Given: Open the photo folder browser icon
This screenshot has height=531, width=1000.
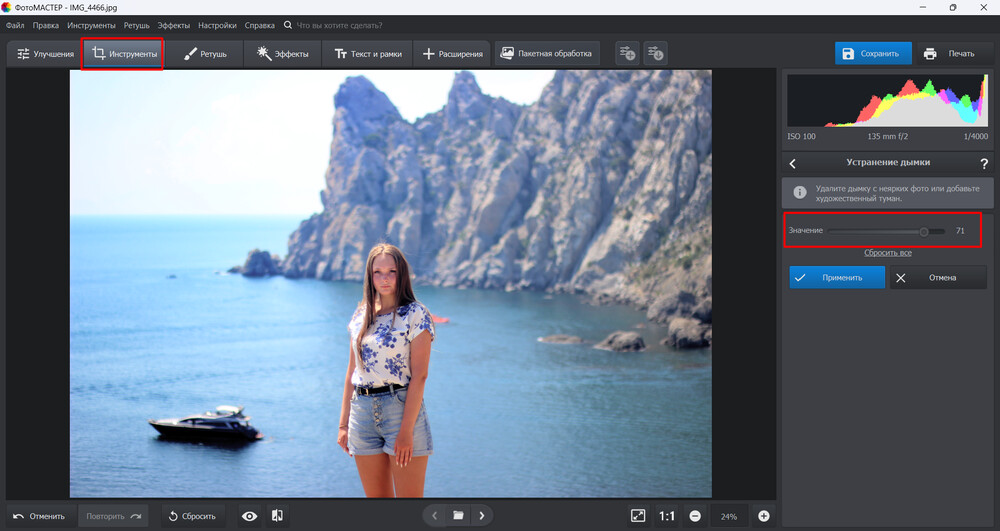Looking at the screenshot, I should pyautogui.click(x=458, y=516).
